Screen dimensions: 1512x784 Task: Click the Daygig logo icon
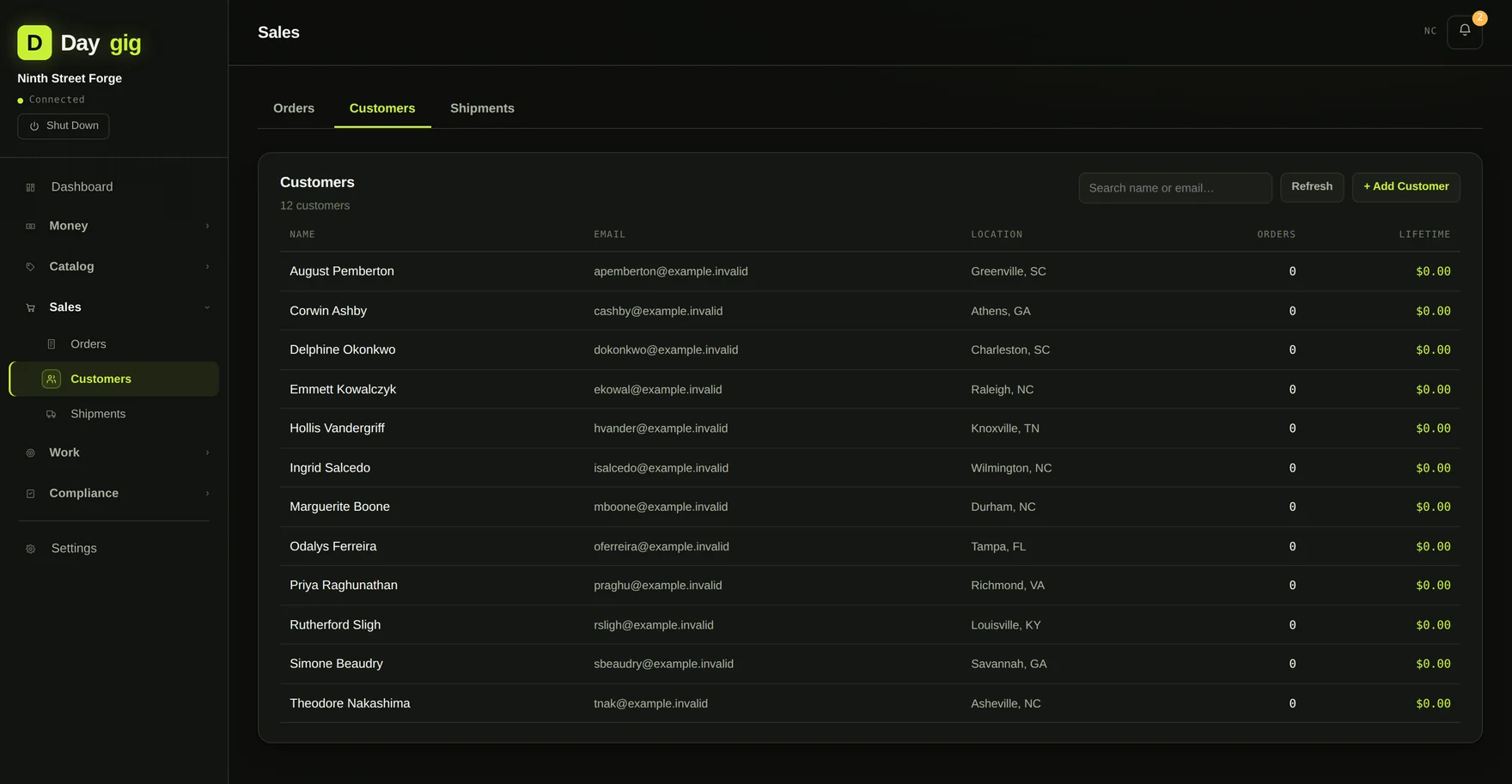(34, 42)
